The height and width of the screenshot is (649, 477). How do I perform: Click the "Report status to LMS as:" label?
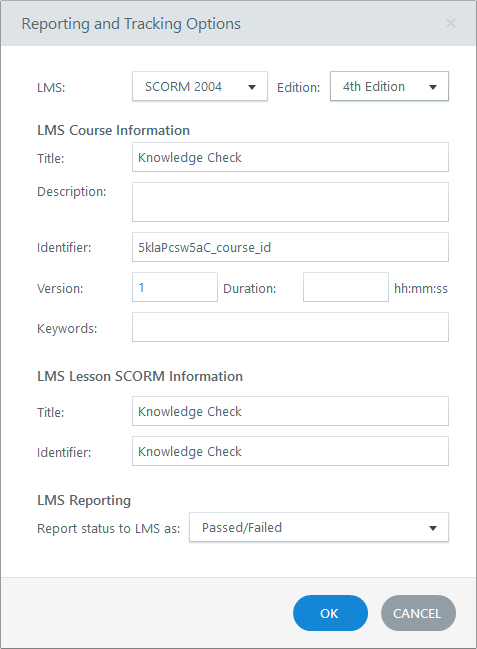[108, 529]
